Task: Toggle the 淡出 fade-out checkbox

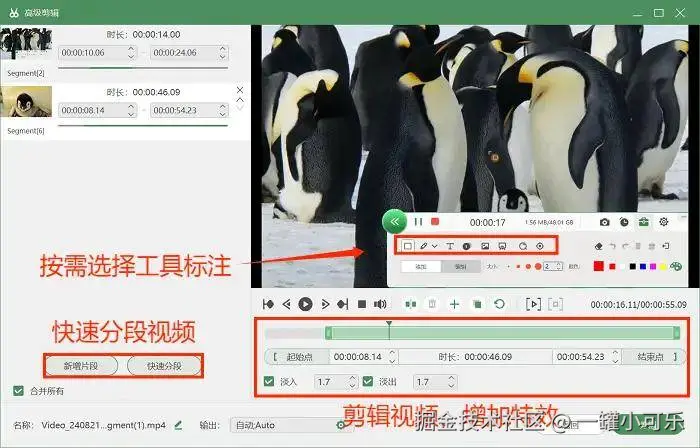Action: (x=368, y=382)
